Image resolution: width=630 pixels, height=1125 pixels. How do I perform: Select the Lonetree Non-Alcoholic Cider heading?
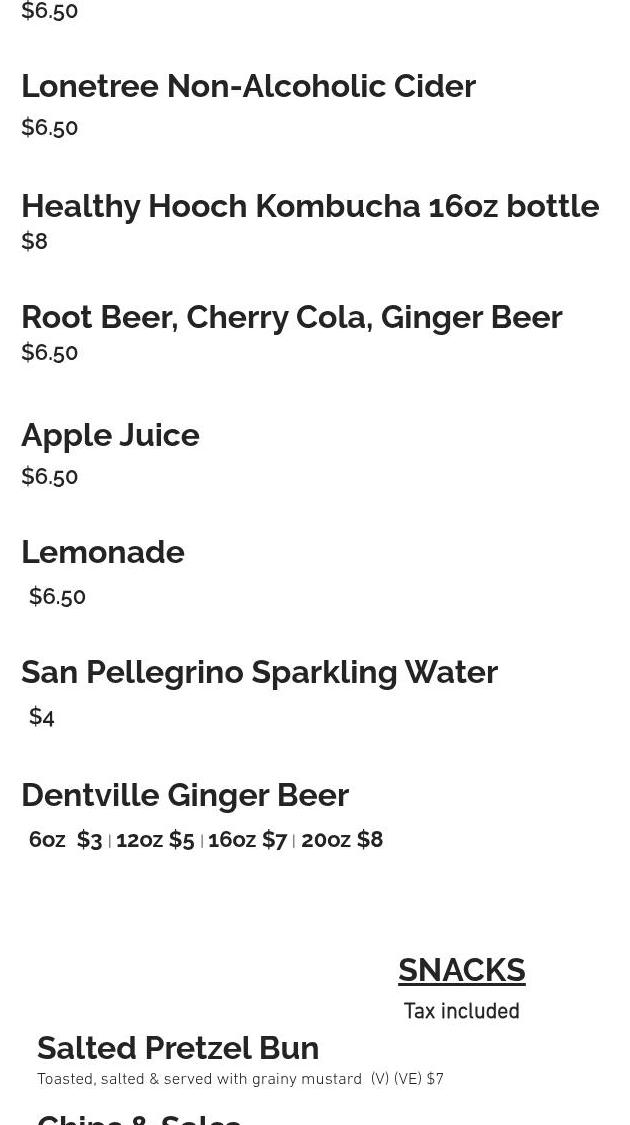(x=248, y=86)
